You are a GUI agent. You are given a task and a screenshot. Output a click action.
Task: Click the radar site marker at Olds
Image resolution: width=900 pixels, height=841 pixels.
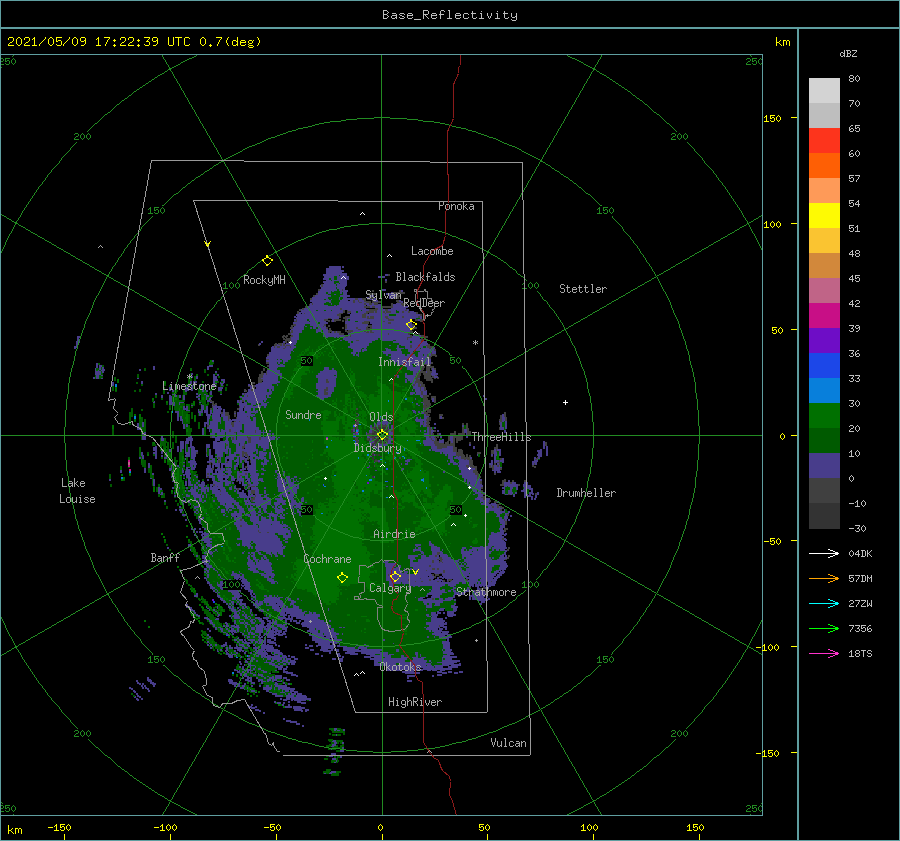pyautogui.click(x=382, y=435)
